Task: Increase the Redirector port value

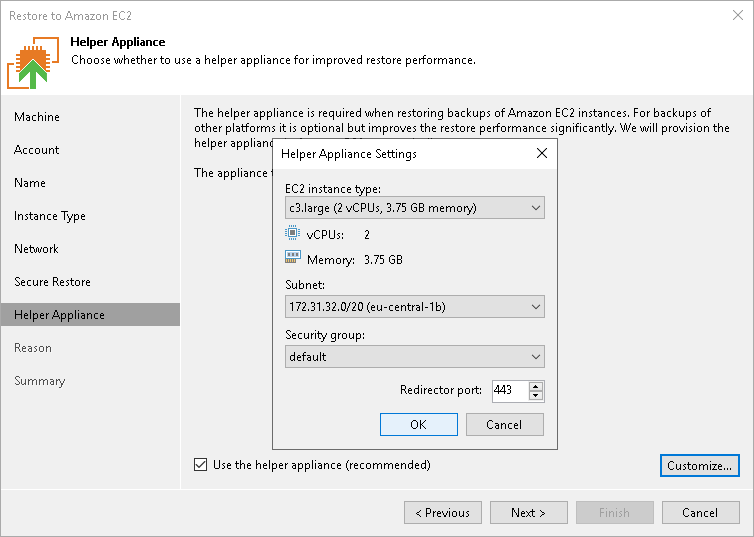Action: coord(536,386)
